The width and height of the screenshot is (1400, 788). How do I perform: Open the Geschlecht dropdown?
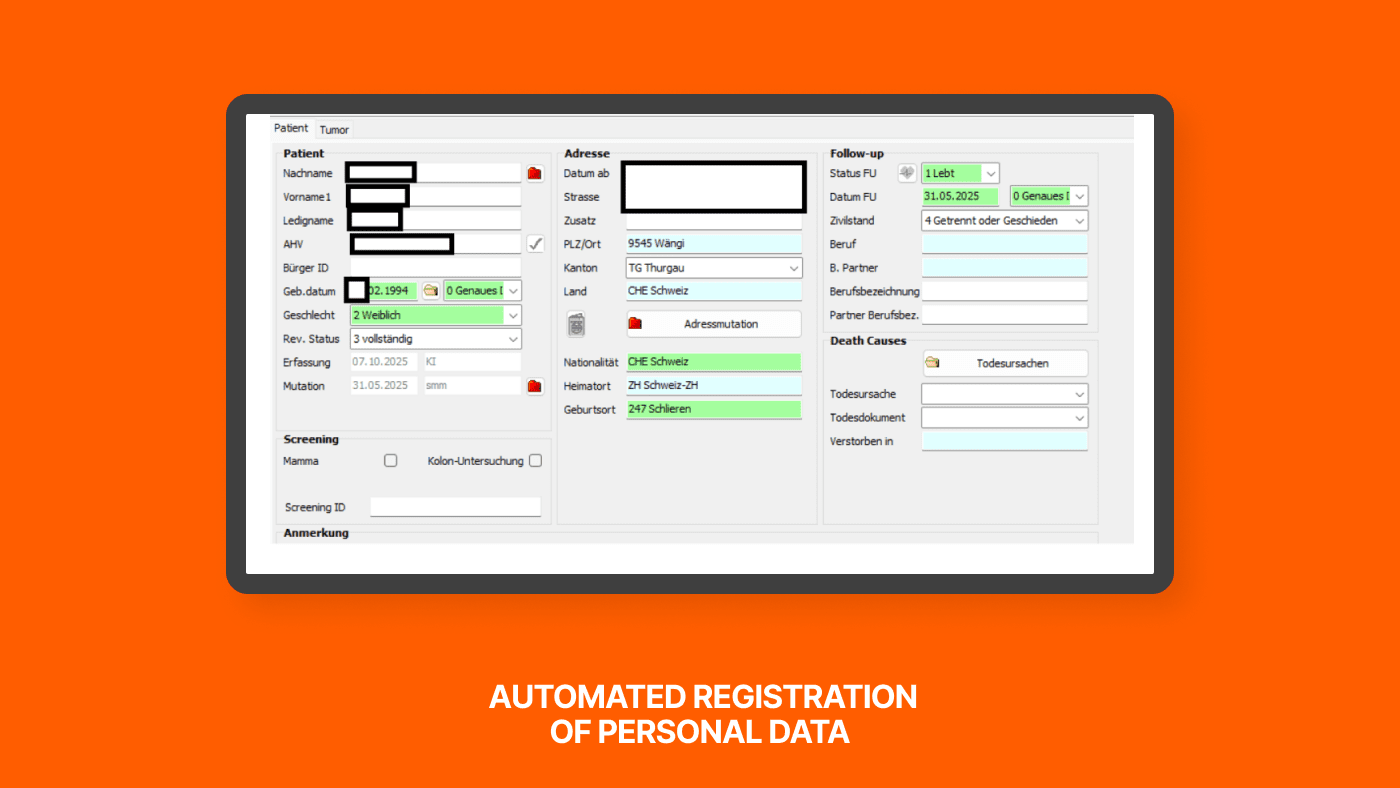tap(435, 315)
